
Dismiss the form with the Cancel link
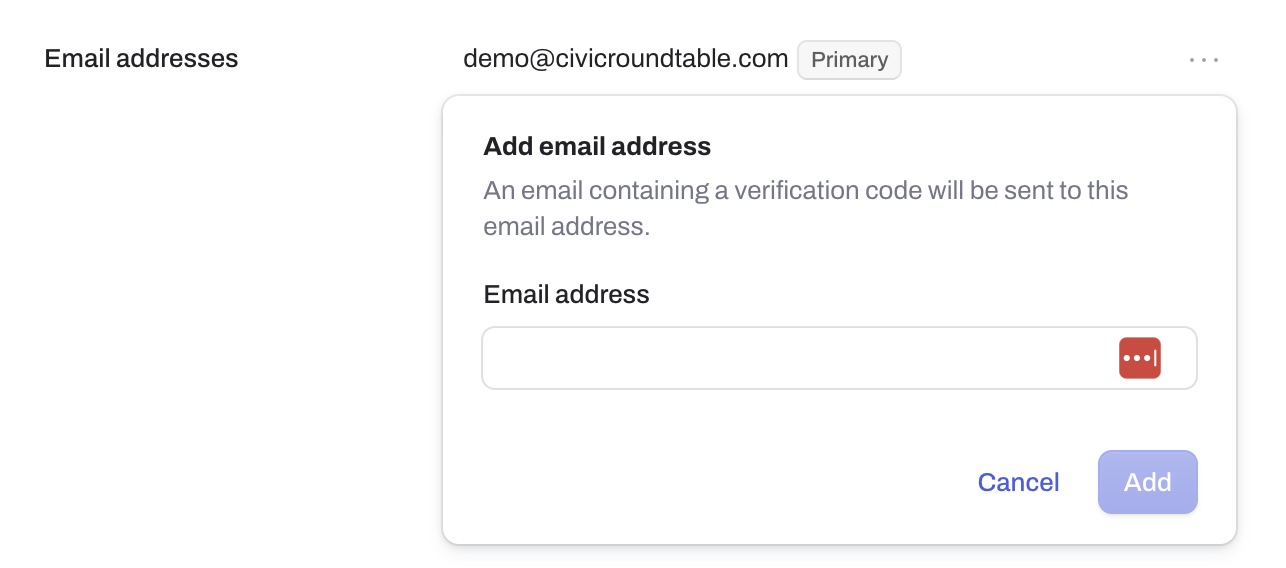(1018, 482)
